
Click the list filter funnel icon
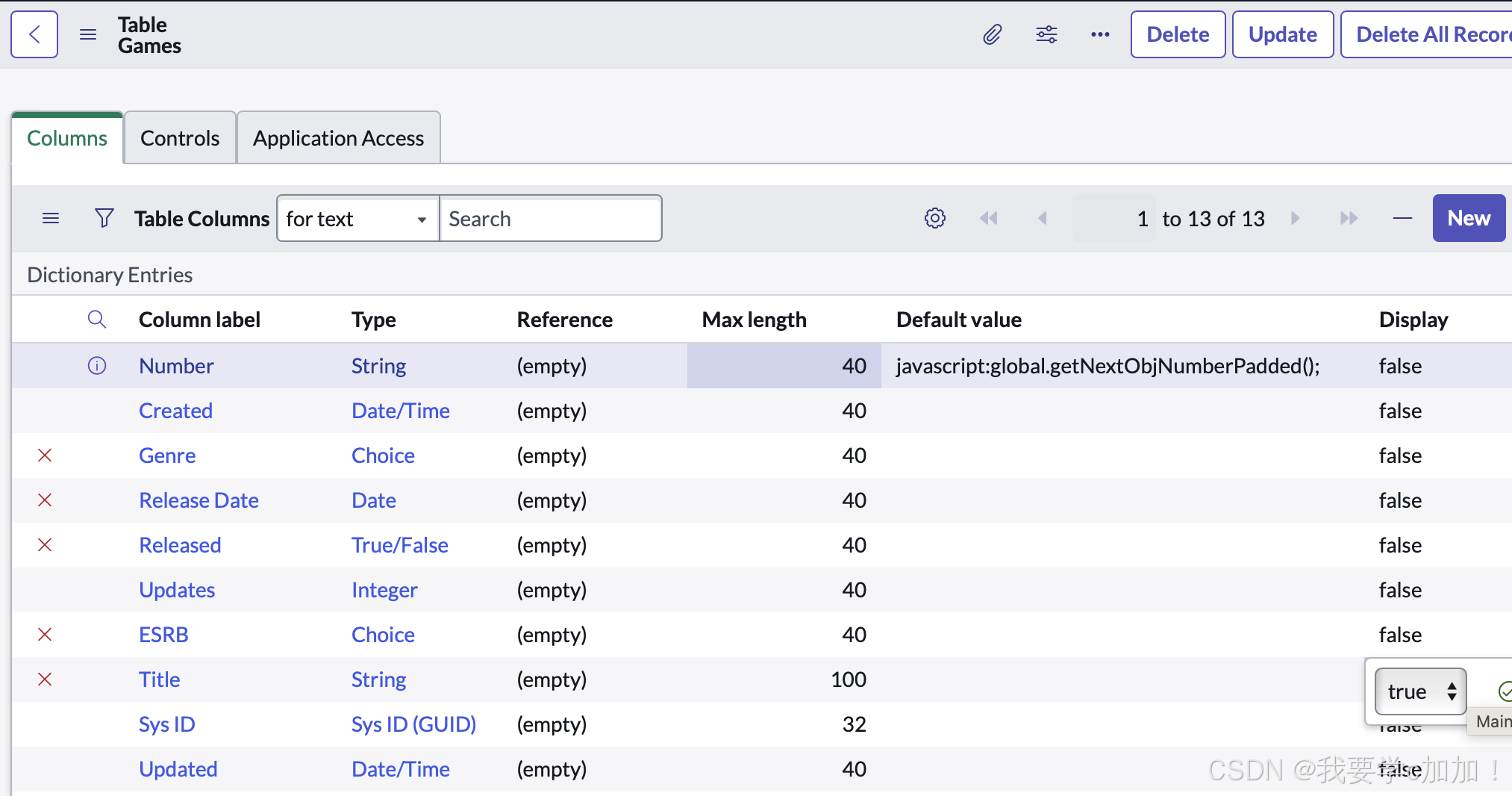tap(104, 218)
